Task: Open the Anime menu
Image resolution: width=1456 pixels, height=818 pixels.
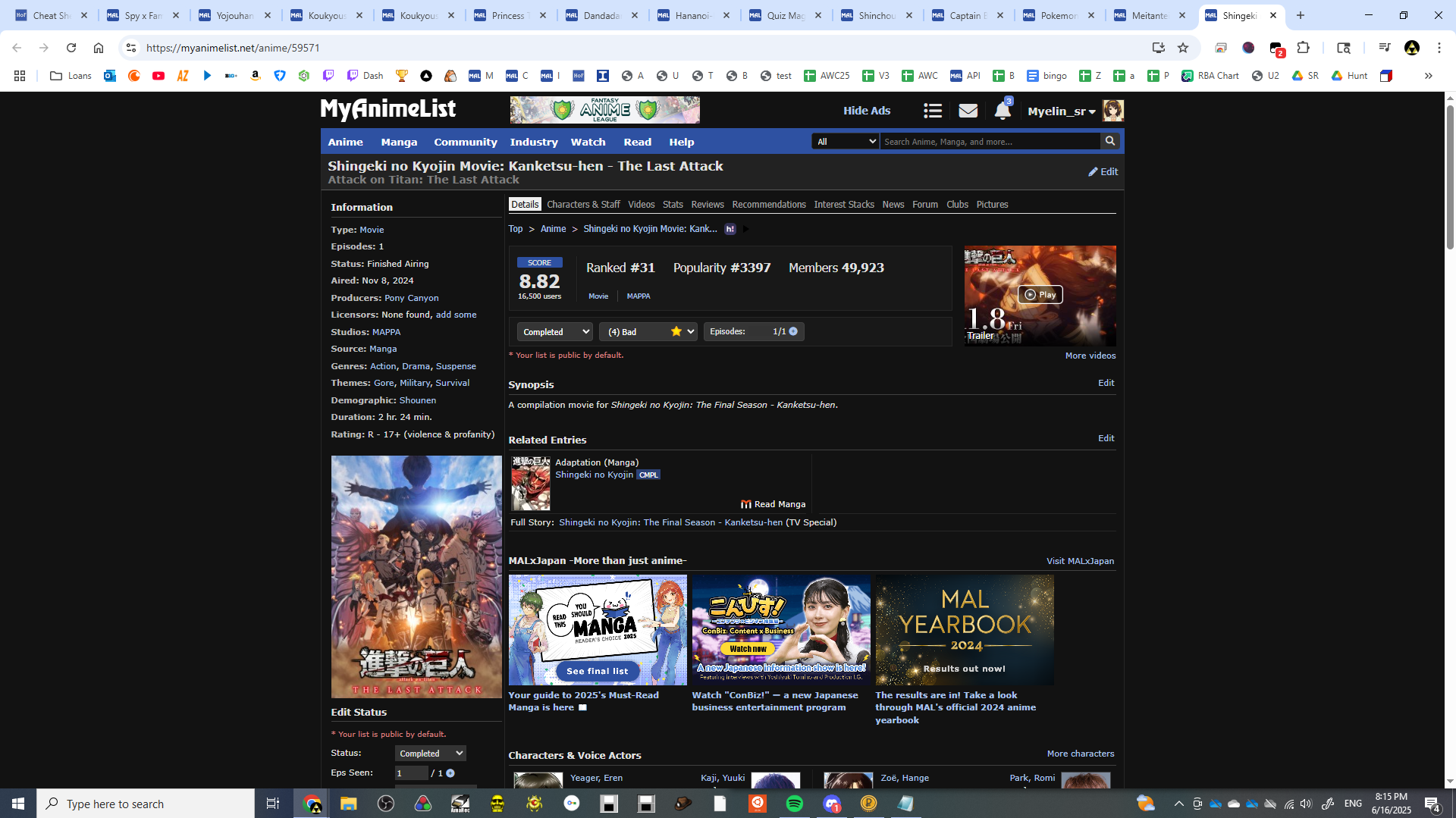Action: (346, 142)
